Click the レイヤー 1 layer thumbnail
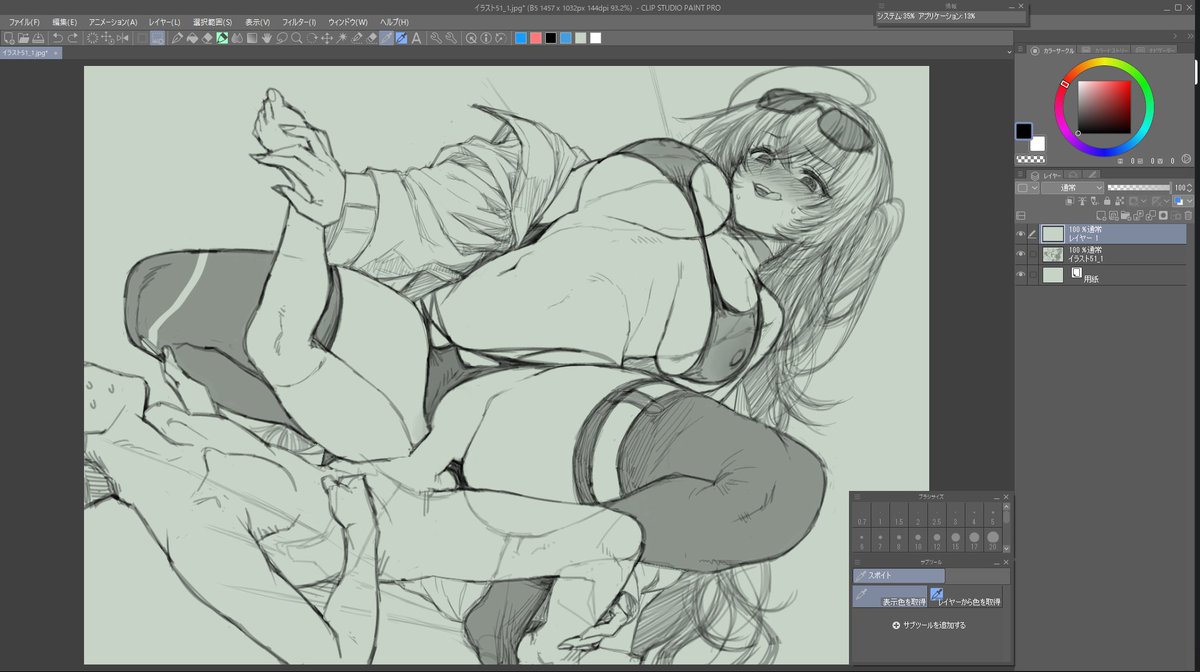Screen dimensions: 1200x672 1053,234
